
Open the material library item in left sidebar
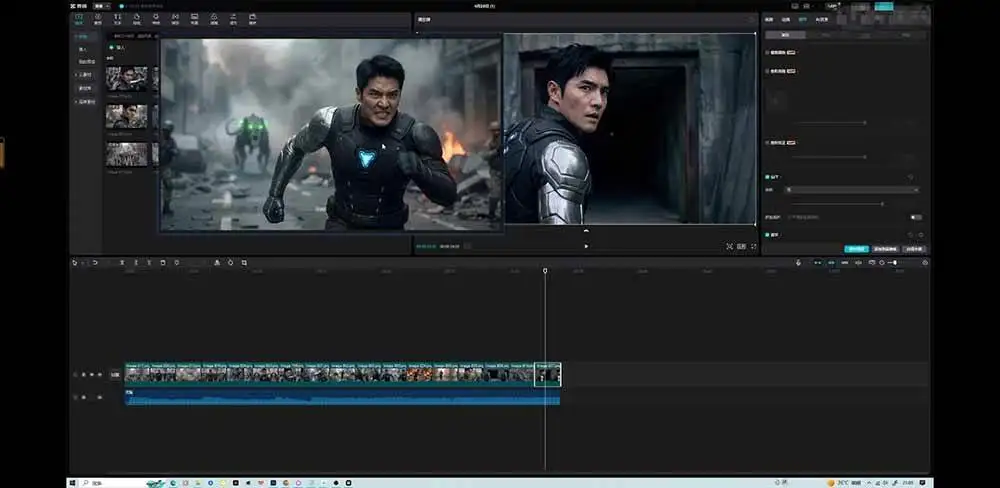click(x=84, y=88)
